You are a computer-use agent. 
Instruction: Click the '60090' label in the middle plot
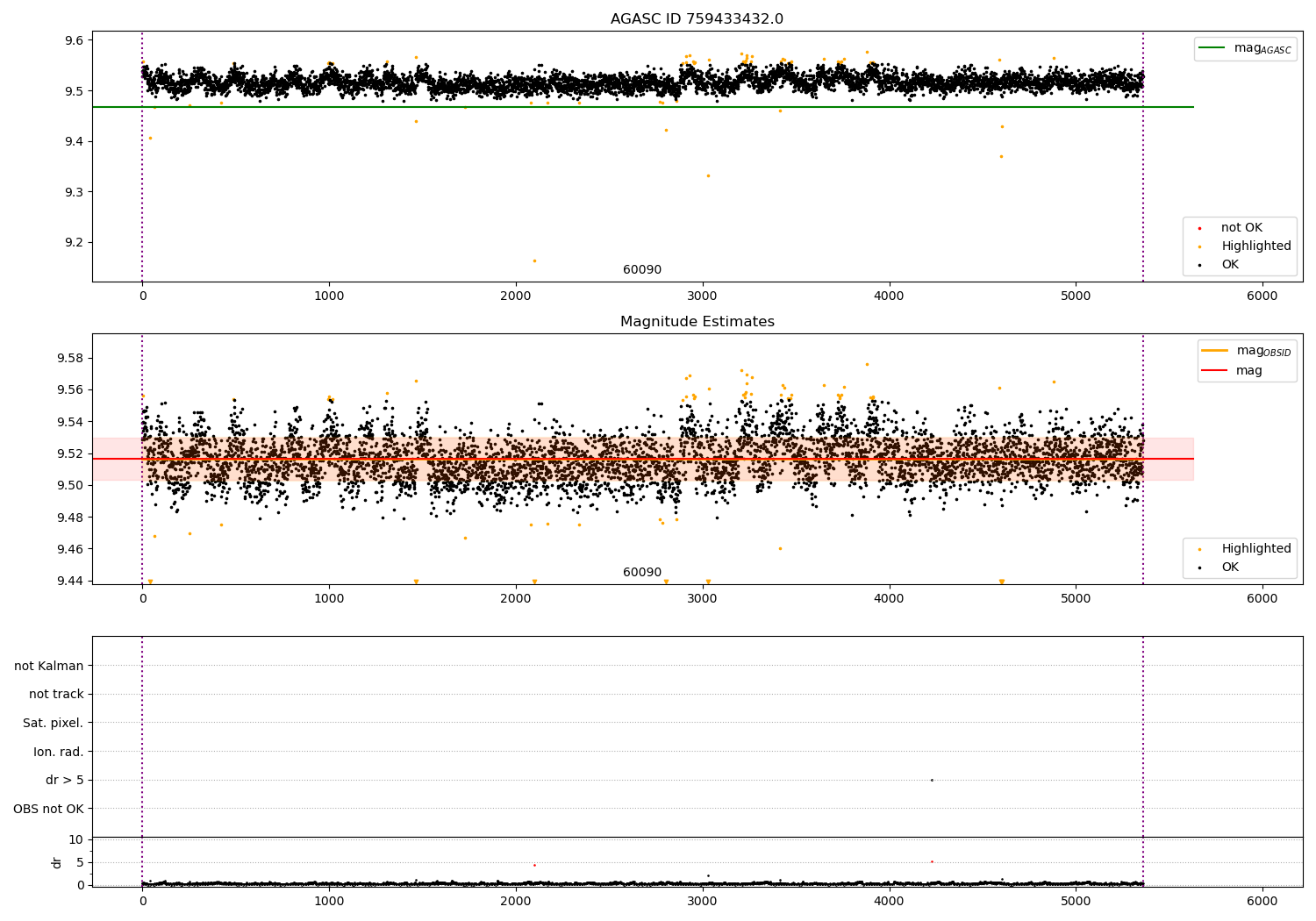click(x=642, y=573)
